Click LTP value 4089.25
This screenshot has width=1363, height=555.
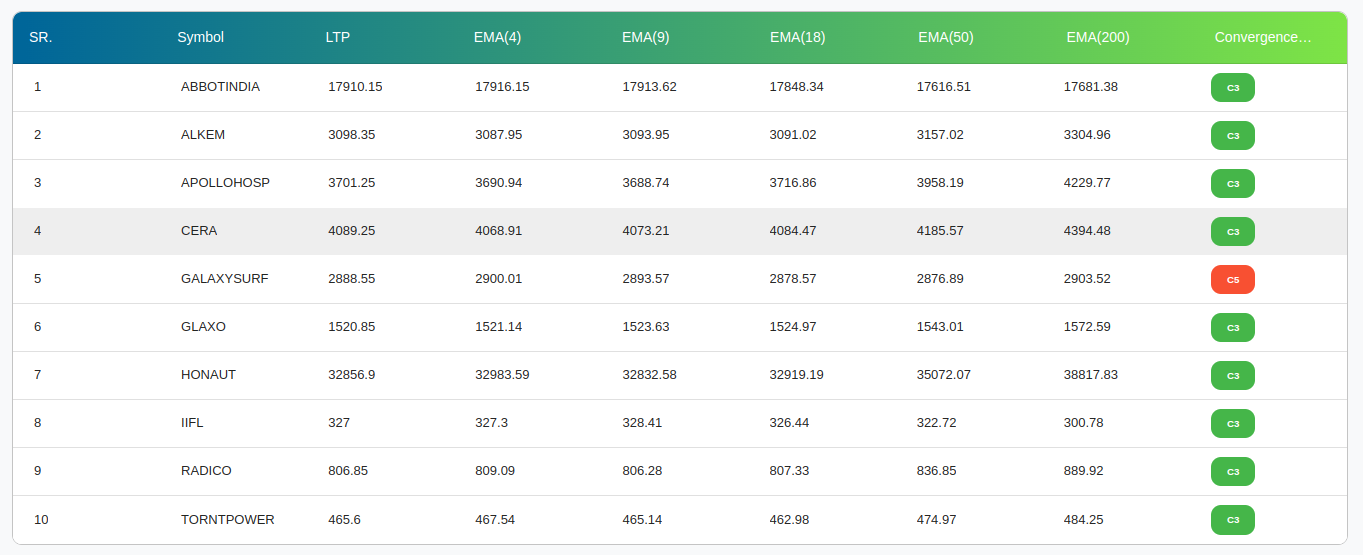coord(352,231)
